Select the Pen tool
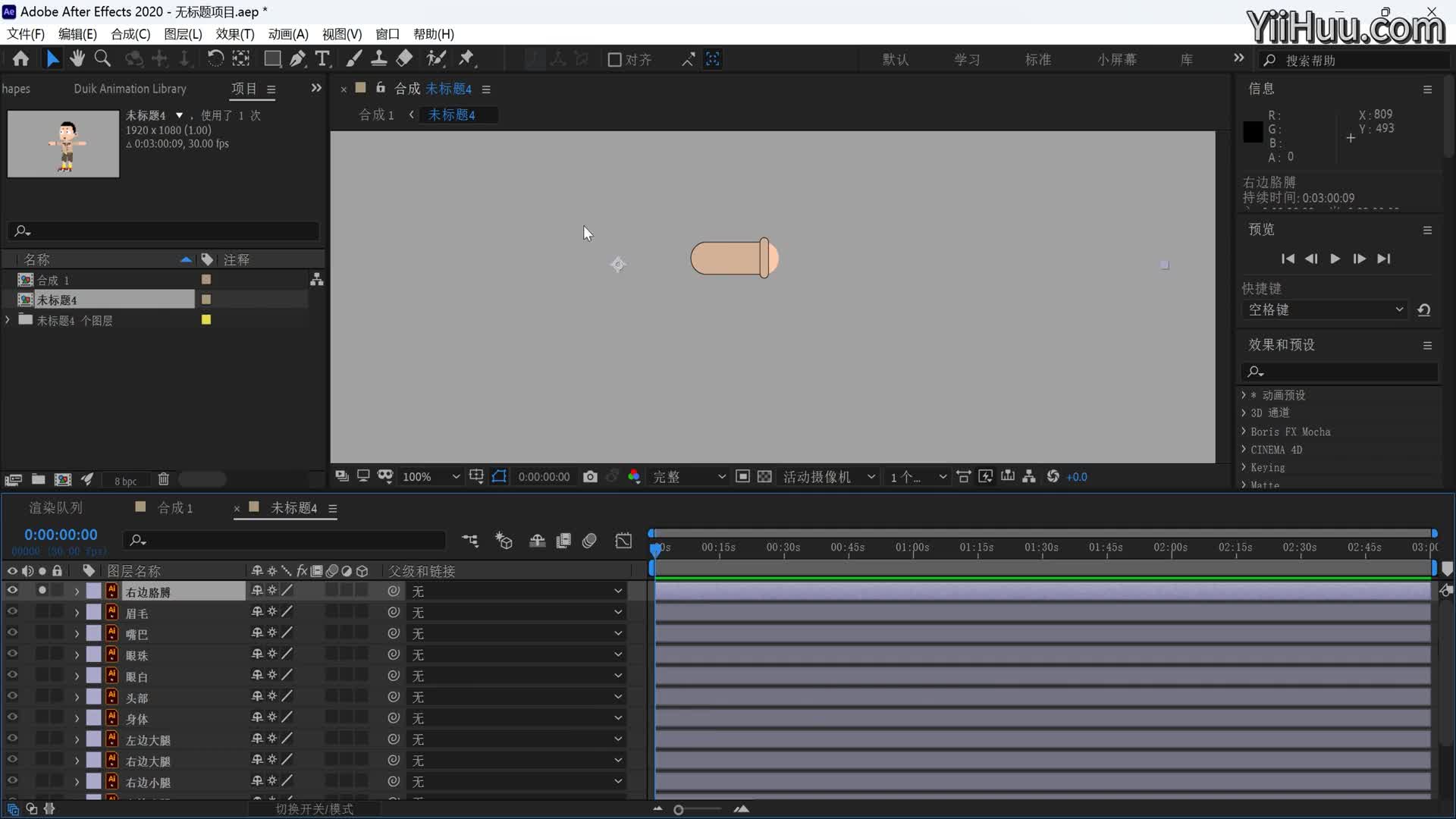 click(x=298, y=59)
